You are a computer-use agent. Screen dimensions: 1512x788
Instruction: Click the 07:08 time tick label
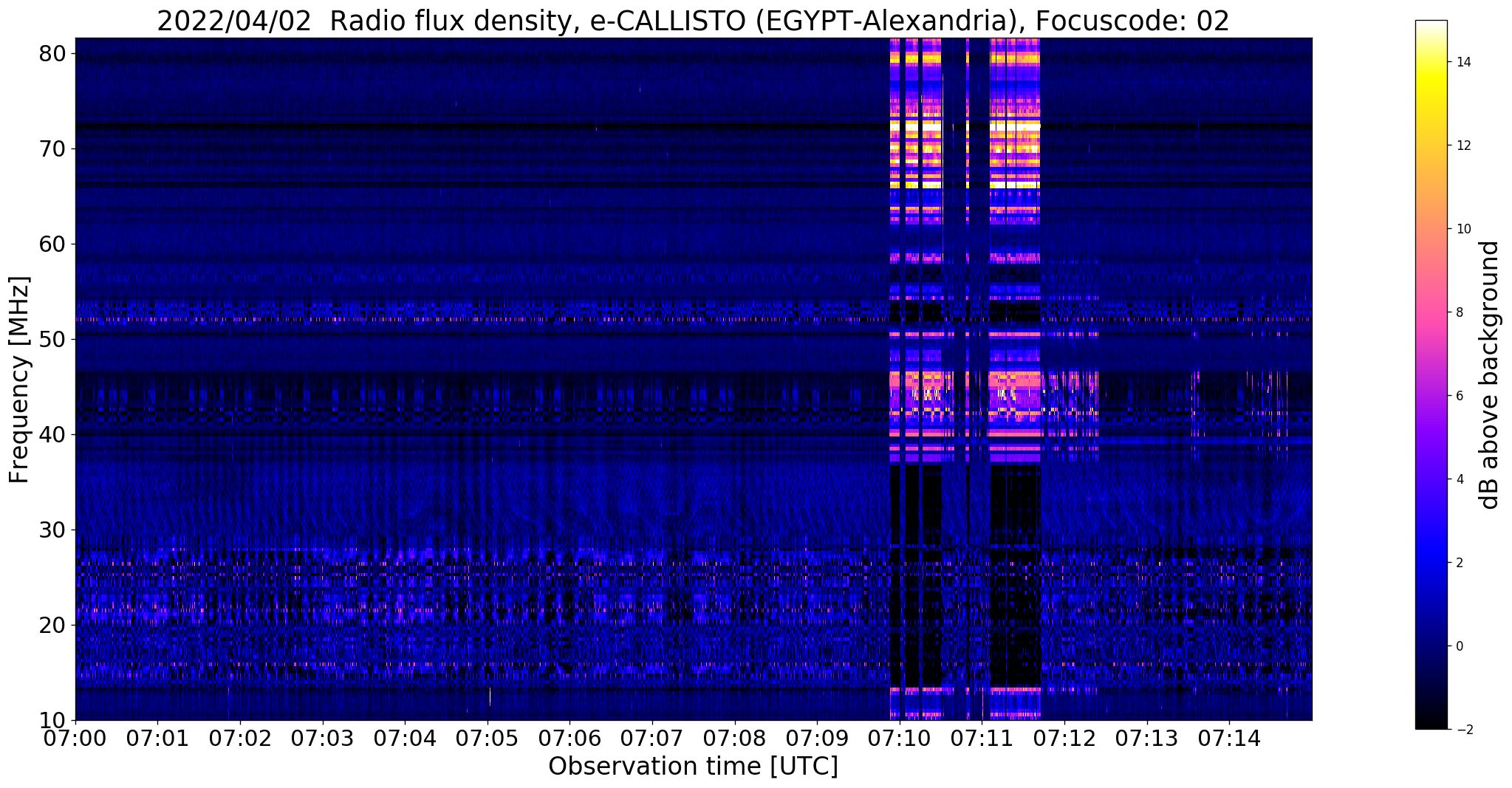click(x=735, y=738)
